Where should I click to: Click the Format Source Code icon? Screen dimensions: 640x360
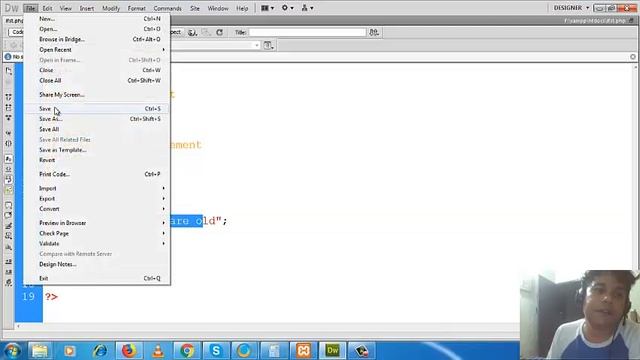click(9, 282)
